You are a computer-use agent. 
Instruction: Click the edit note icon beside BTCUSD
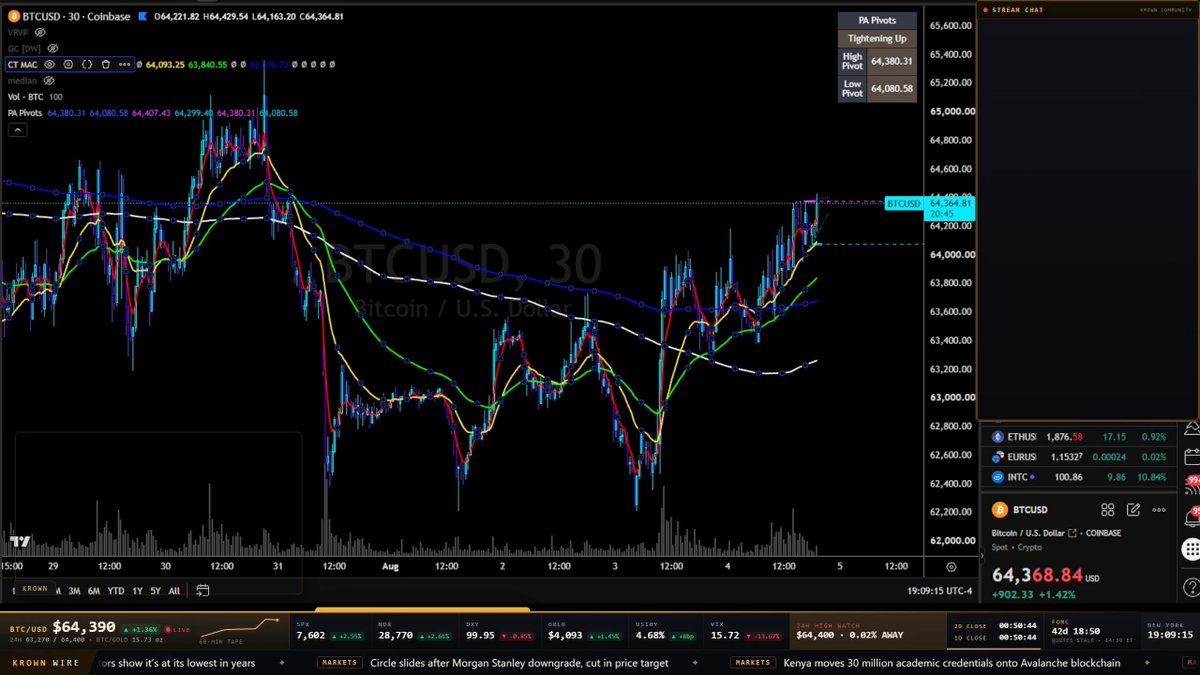pos(1133,510)
